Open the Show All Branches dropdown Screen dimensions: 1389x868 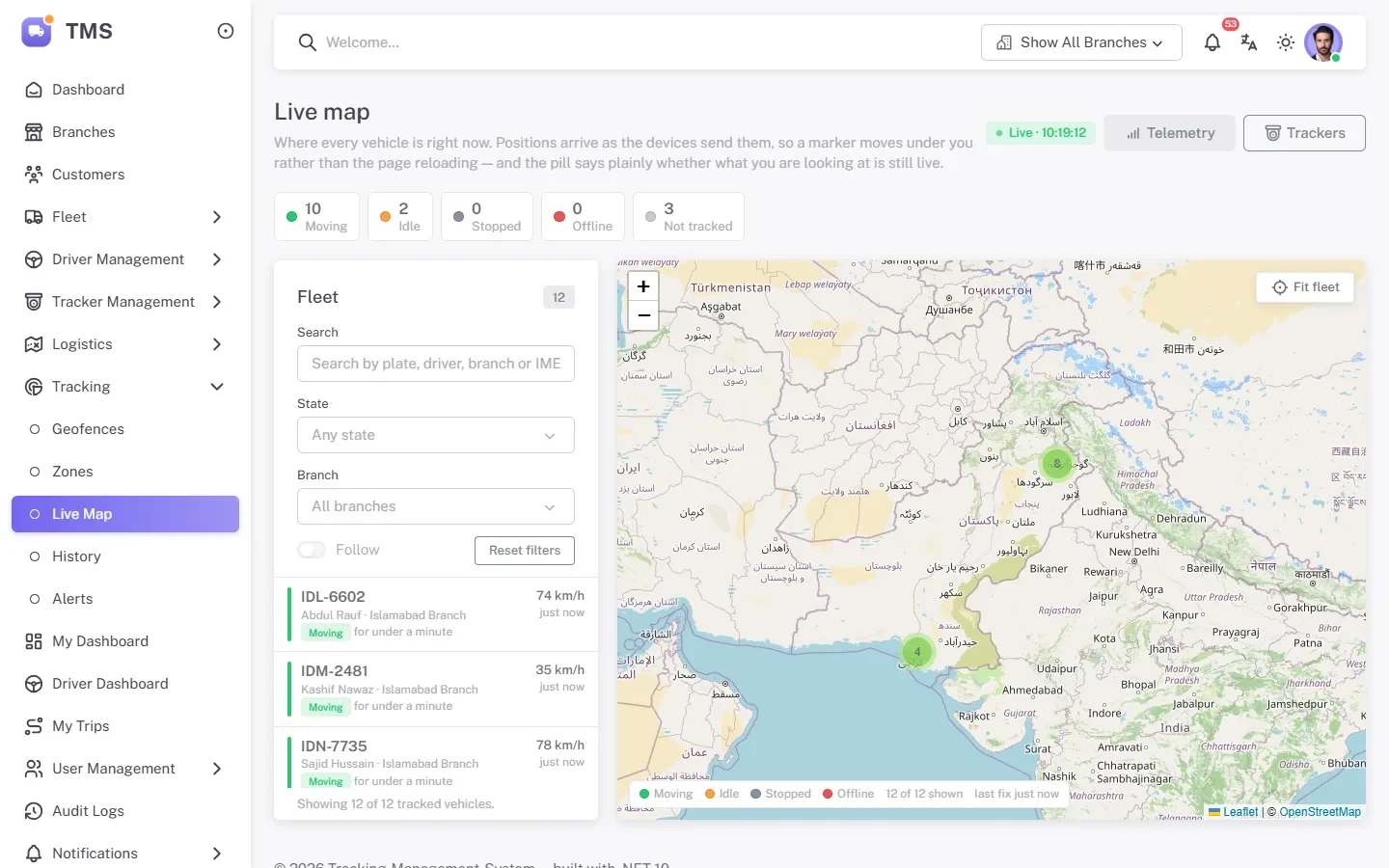[x=1081, y=42]
